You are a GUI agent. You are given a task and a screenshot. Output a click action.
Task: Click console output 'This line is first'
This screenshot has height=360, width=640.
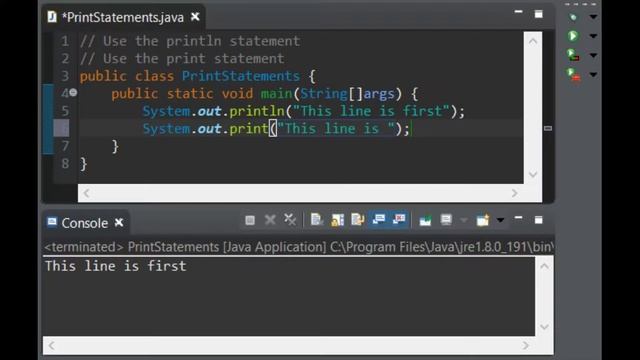(116, 266)
